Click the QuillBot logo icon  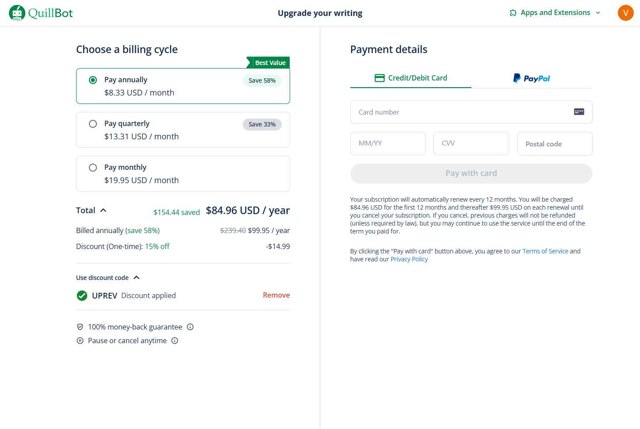[x=16, y=13]
